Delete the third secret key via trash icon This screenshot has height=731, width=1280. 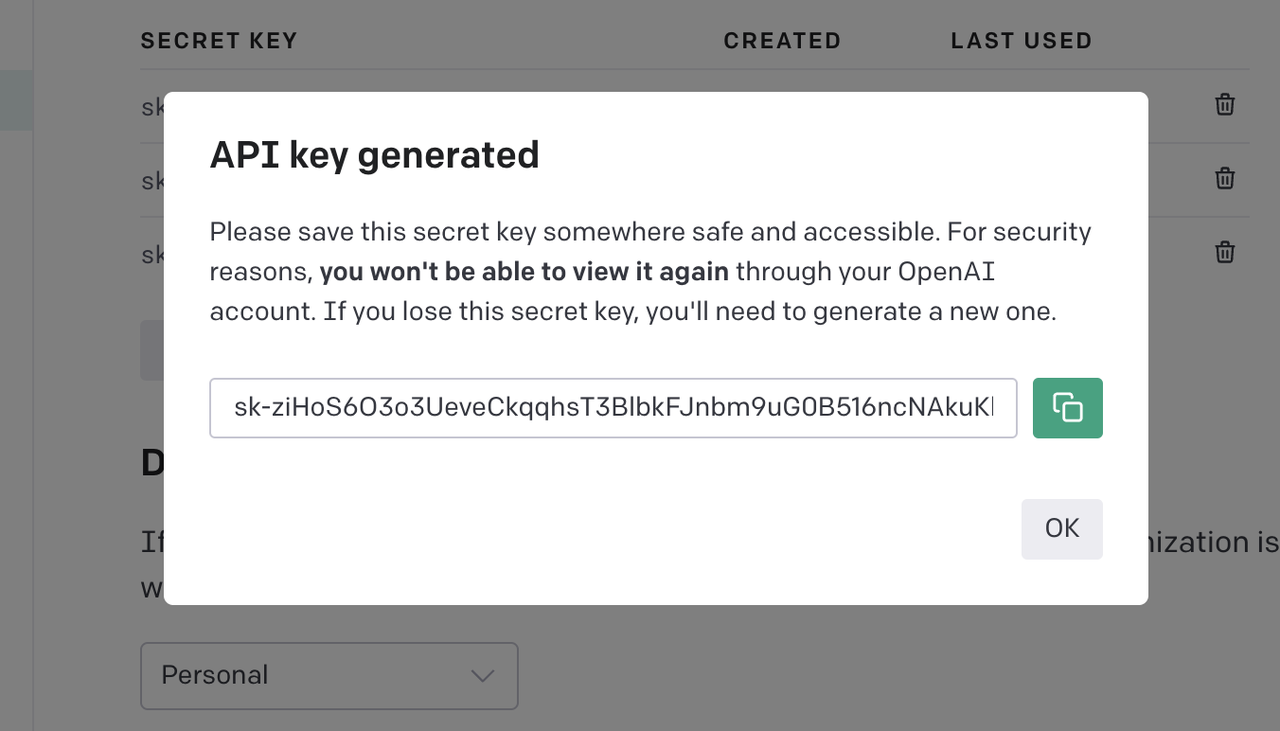(1225, 252)
